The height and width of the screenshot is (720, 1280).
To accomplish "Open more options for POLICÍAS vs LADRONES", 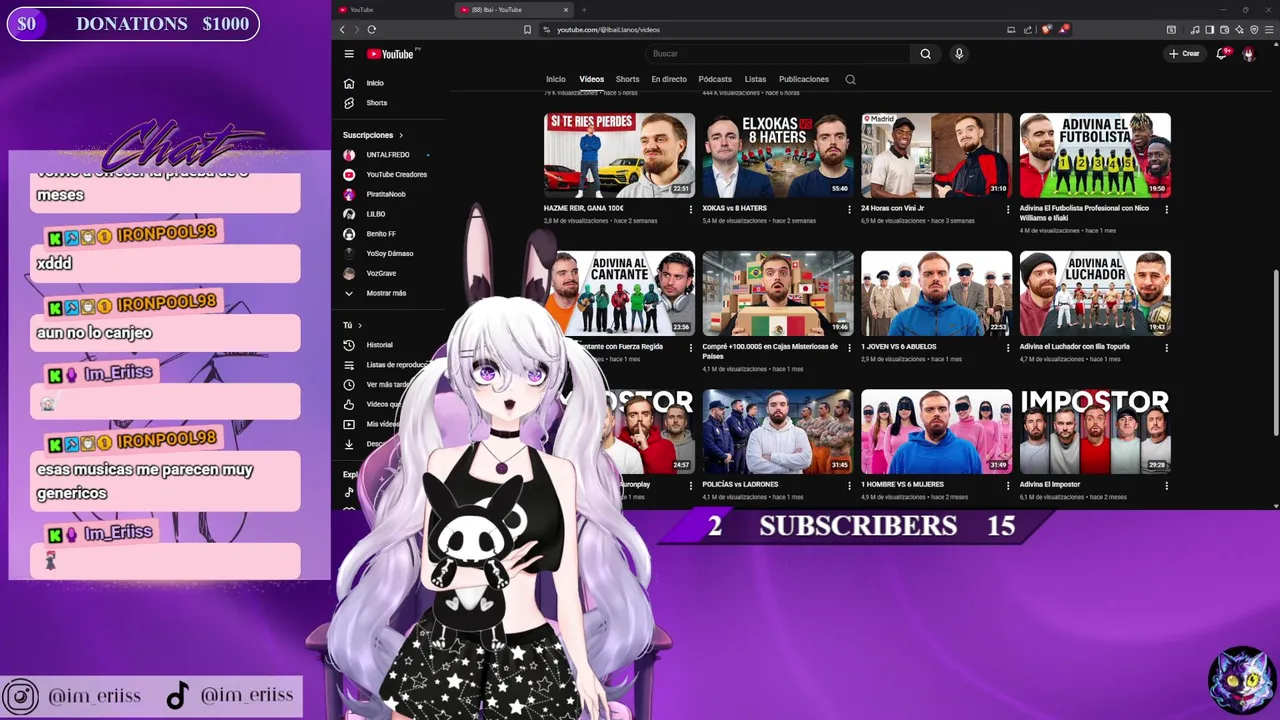I will click(x=849, y=486).
